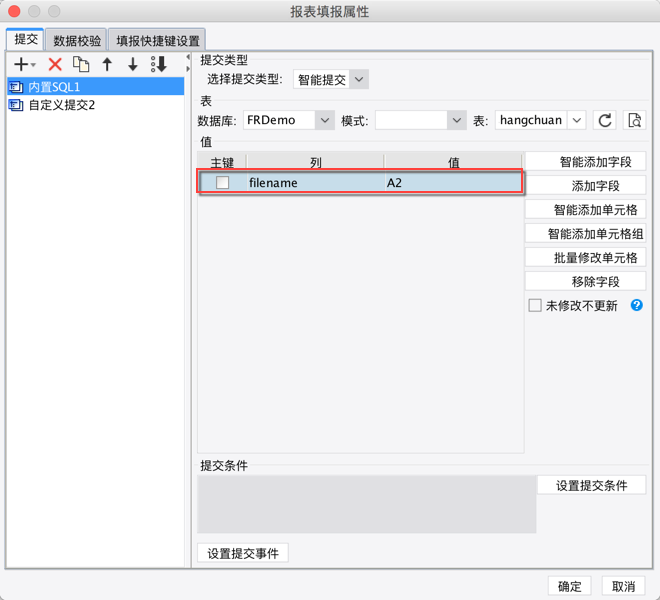
Task: Click the 移除字段 button
Action: tap(585, 281)
